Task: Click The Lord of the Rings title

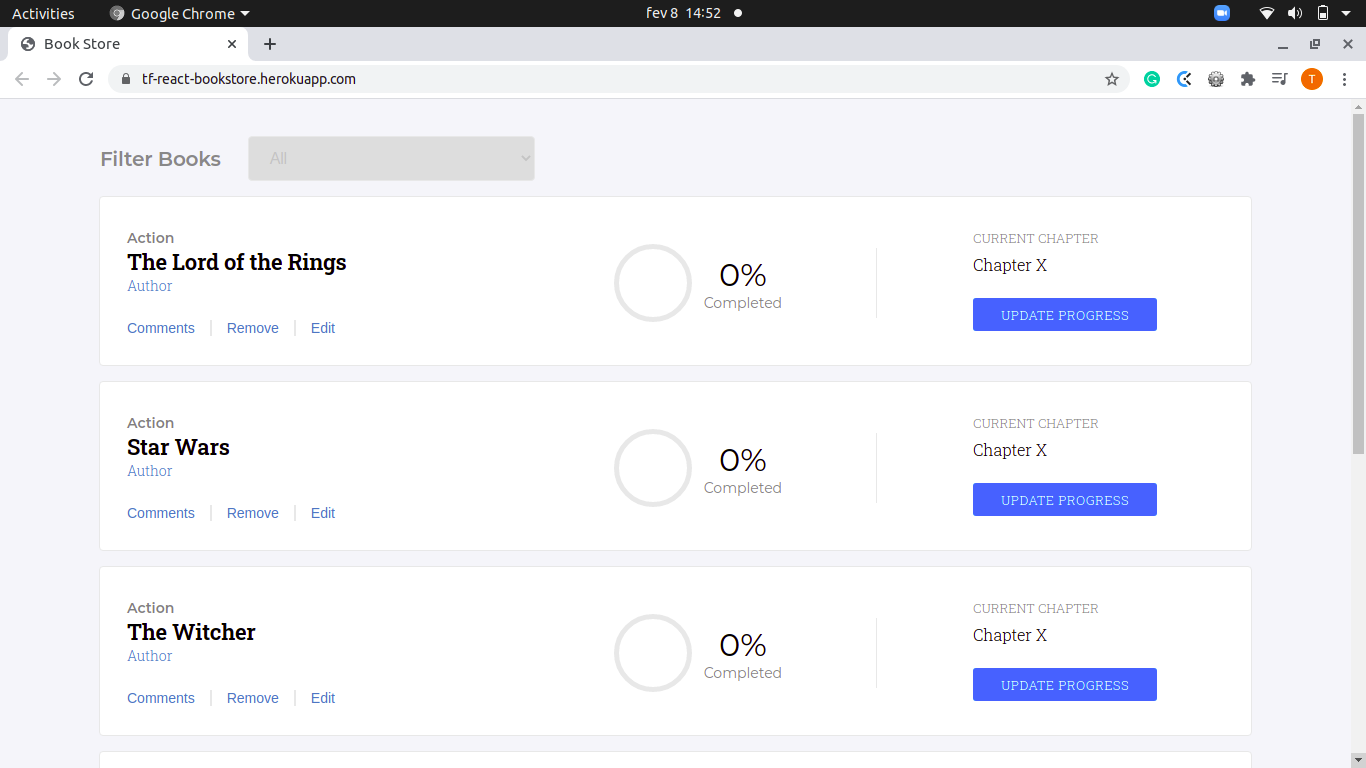Action: coord(237,262)
